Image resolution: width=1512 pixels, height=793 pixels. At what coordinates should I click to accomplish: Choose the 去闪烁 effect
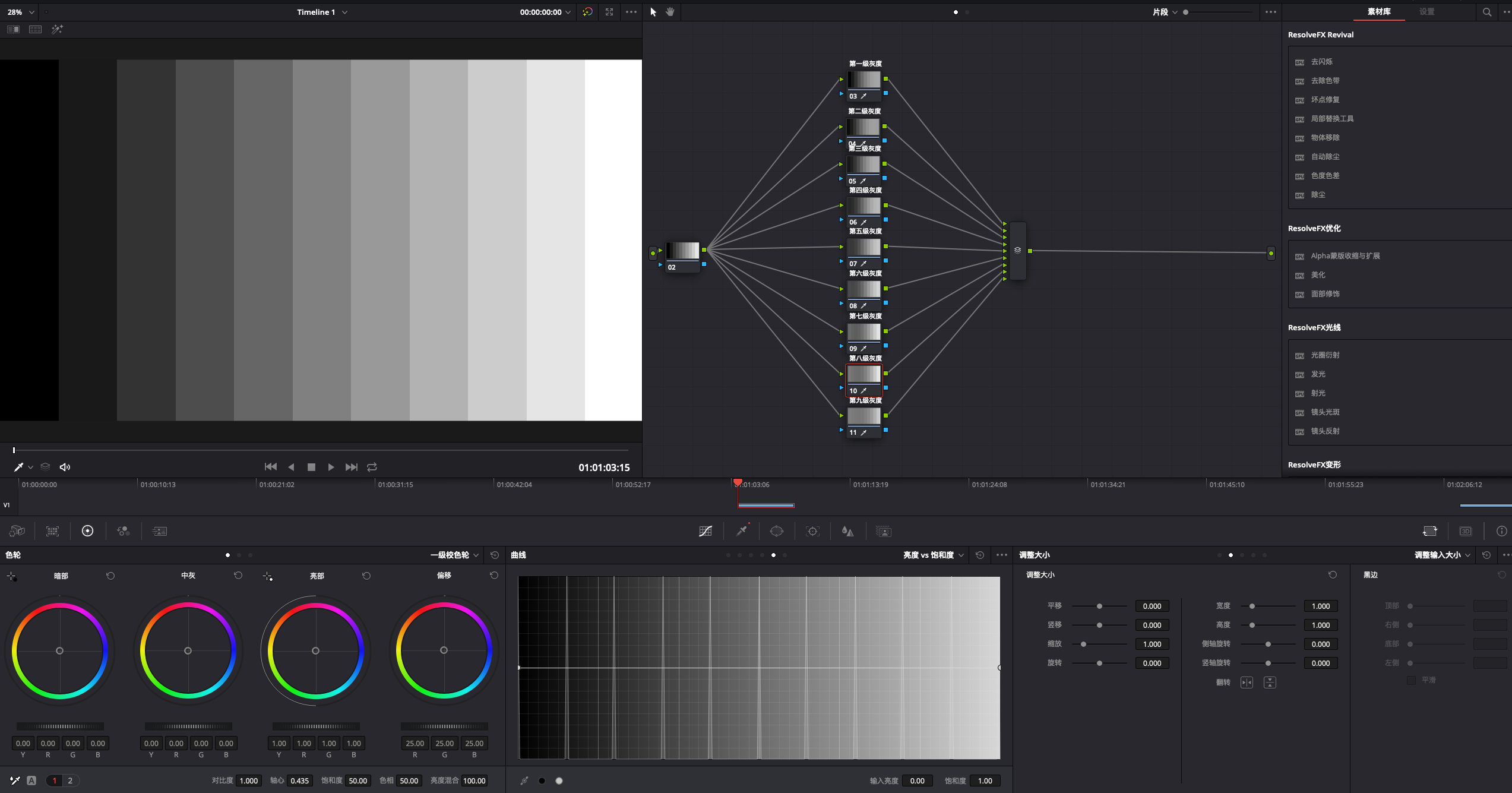click(x=1321, y=62)
